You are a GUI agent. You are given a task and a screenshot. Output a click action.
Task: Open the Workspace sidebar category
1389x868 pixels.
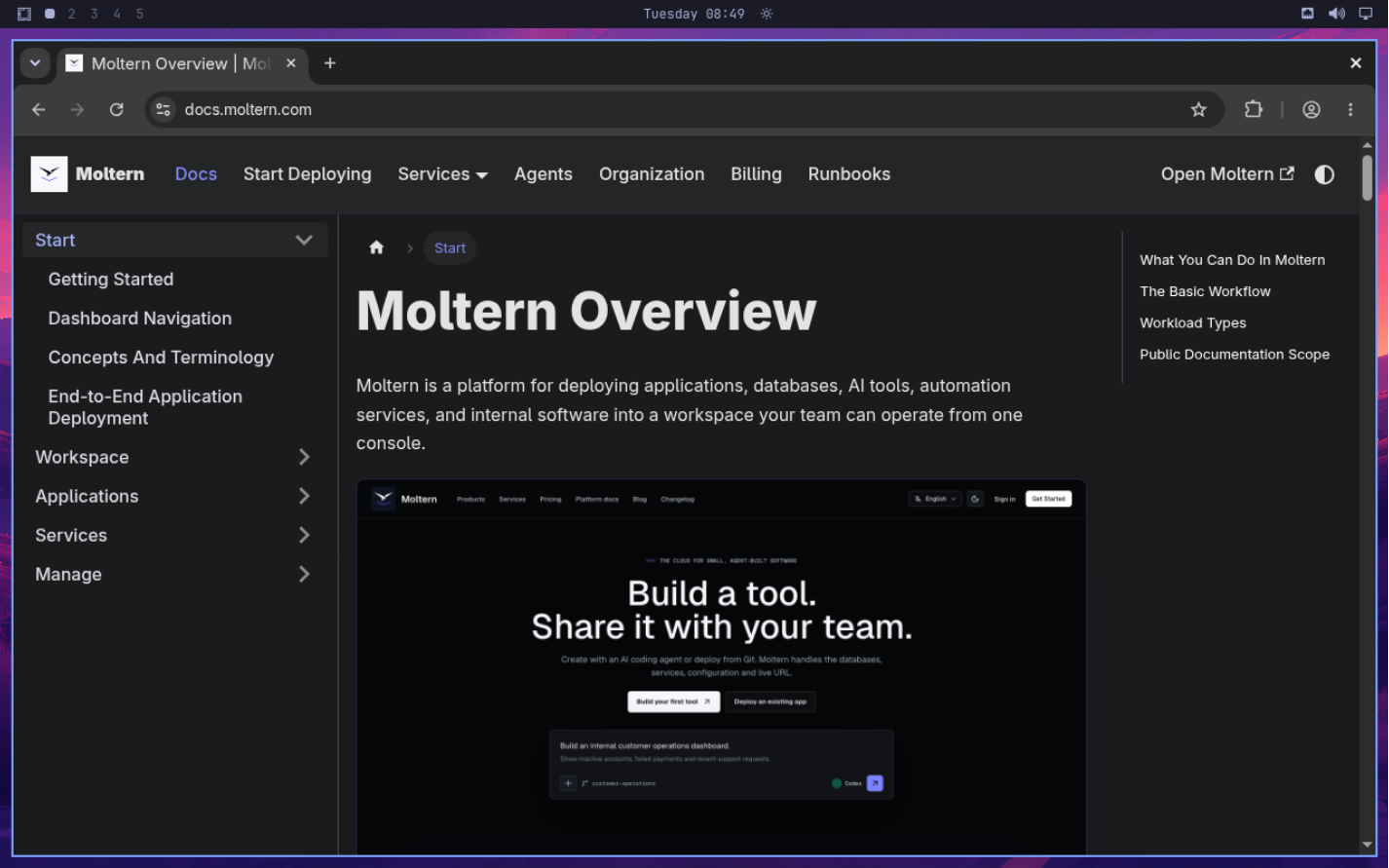point(82,457)
